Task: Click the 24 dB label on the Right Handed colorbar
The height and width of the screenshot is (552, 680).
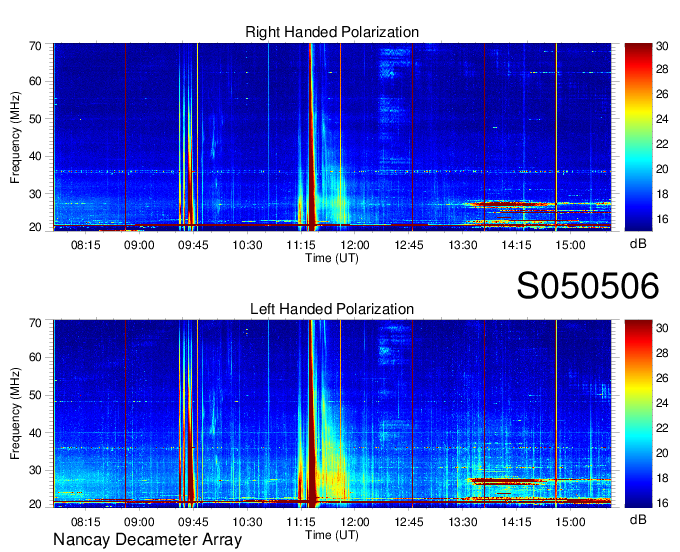Action: (x=662, y=119)
